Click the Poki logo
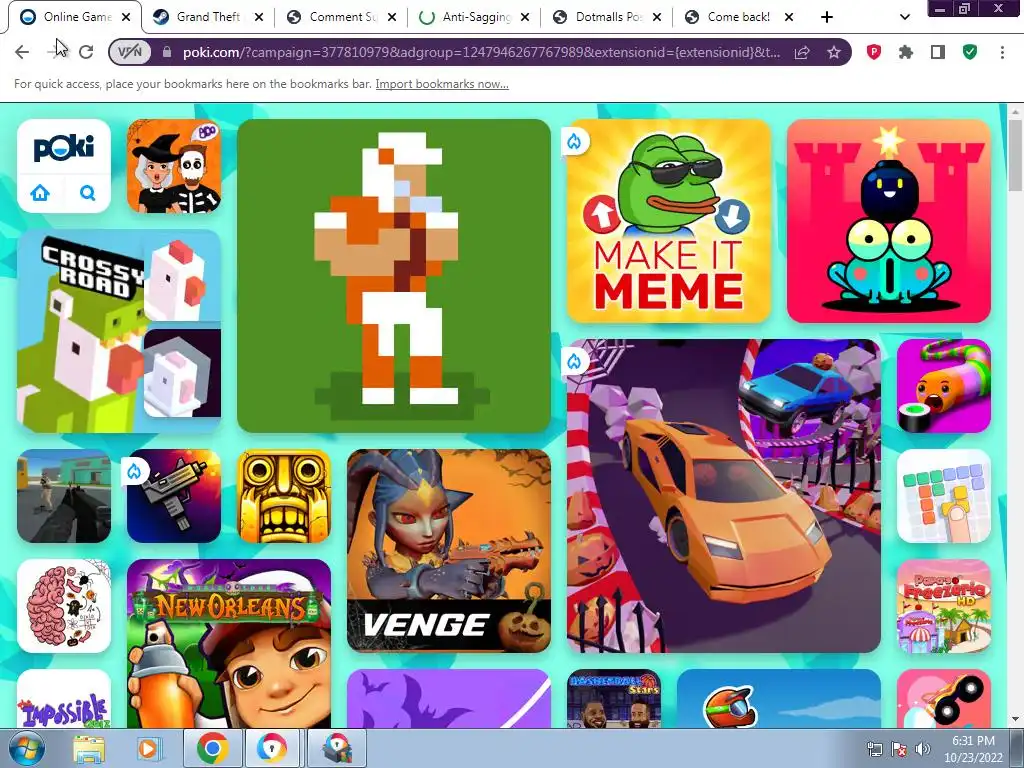 (x=64, y=148)
